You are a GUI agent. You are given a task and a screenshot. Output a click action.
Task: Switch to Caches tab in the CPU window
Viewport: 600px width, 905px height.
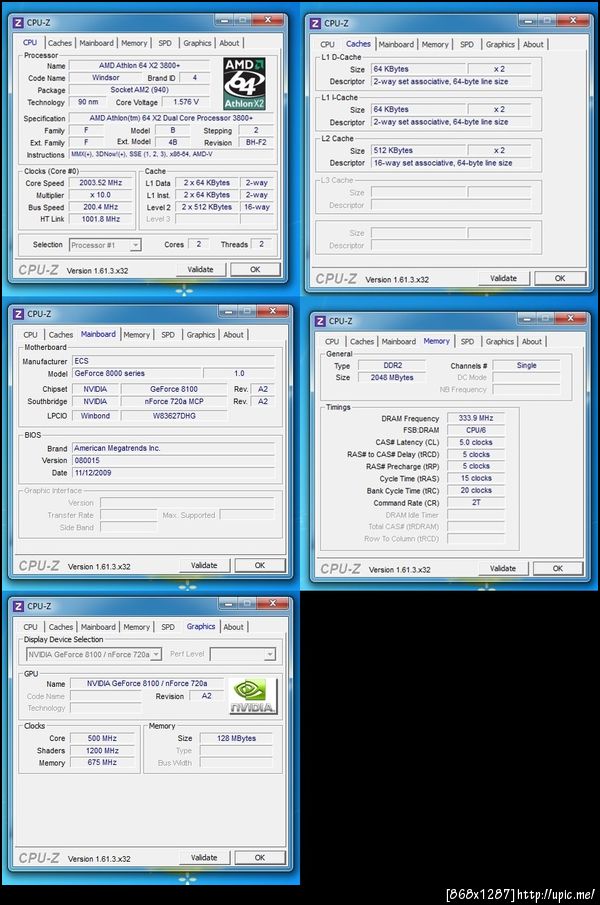pyautogui.click(x=59, y=43)
